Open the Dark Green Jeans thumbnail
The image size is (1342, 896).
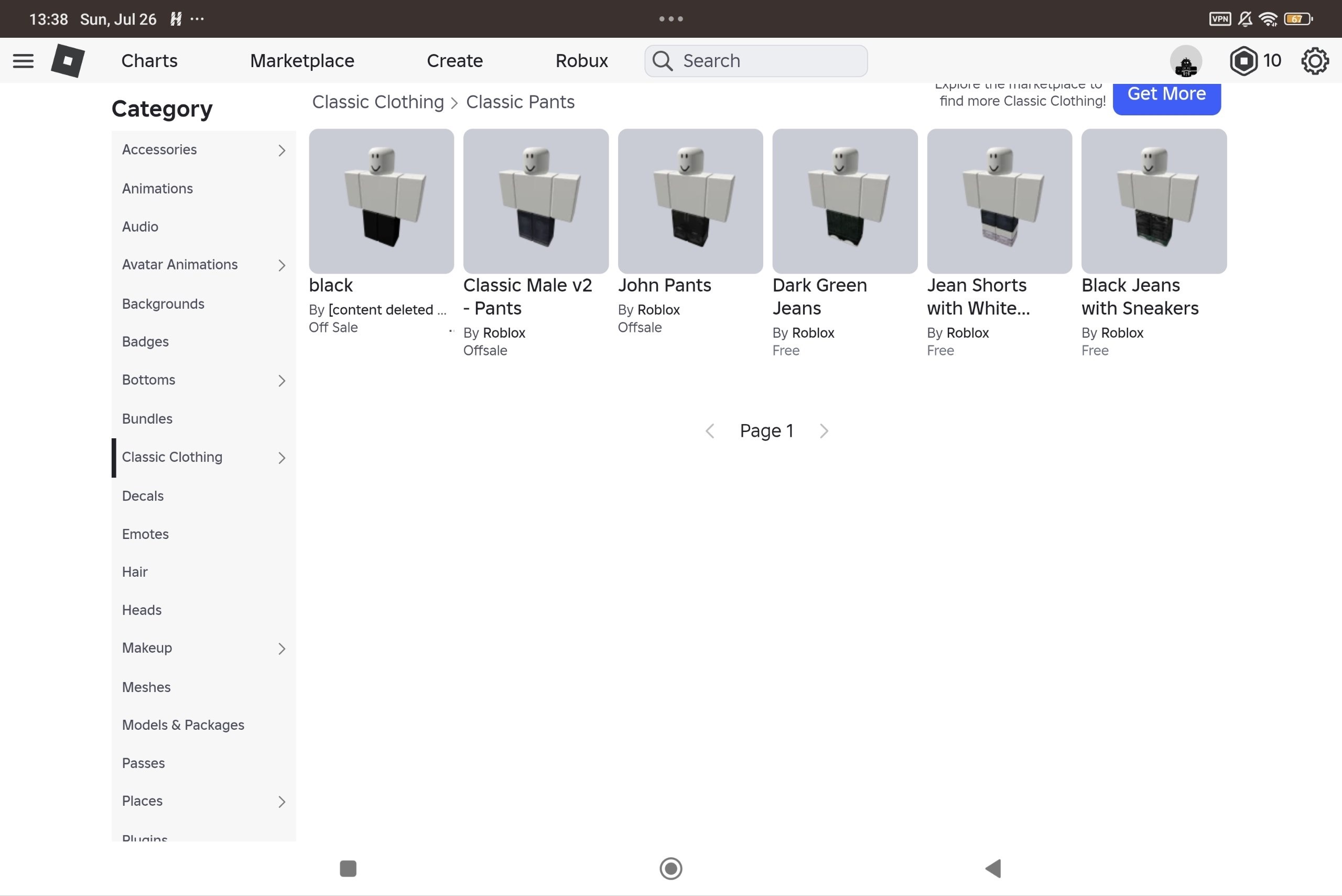click(x=845, y=201)
